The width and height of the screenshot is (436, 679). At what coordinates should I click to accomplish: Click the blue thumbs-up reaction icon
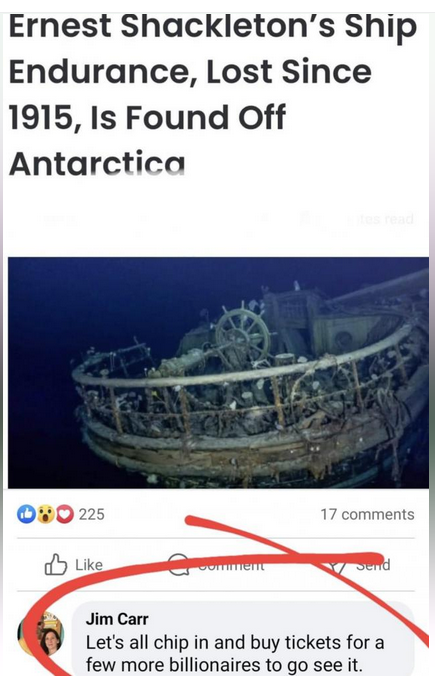coord(26,514)
